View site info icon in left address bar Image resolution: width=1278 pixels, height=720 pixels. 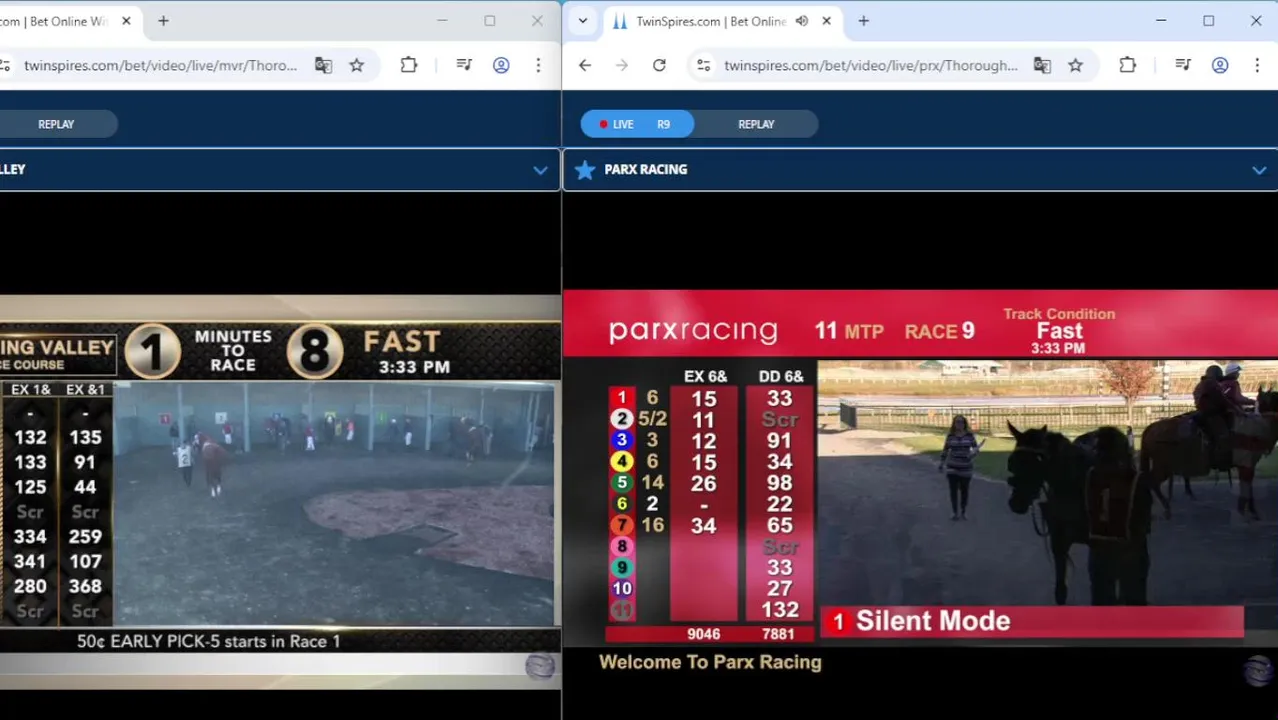5,65
